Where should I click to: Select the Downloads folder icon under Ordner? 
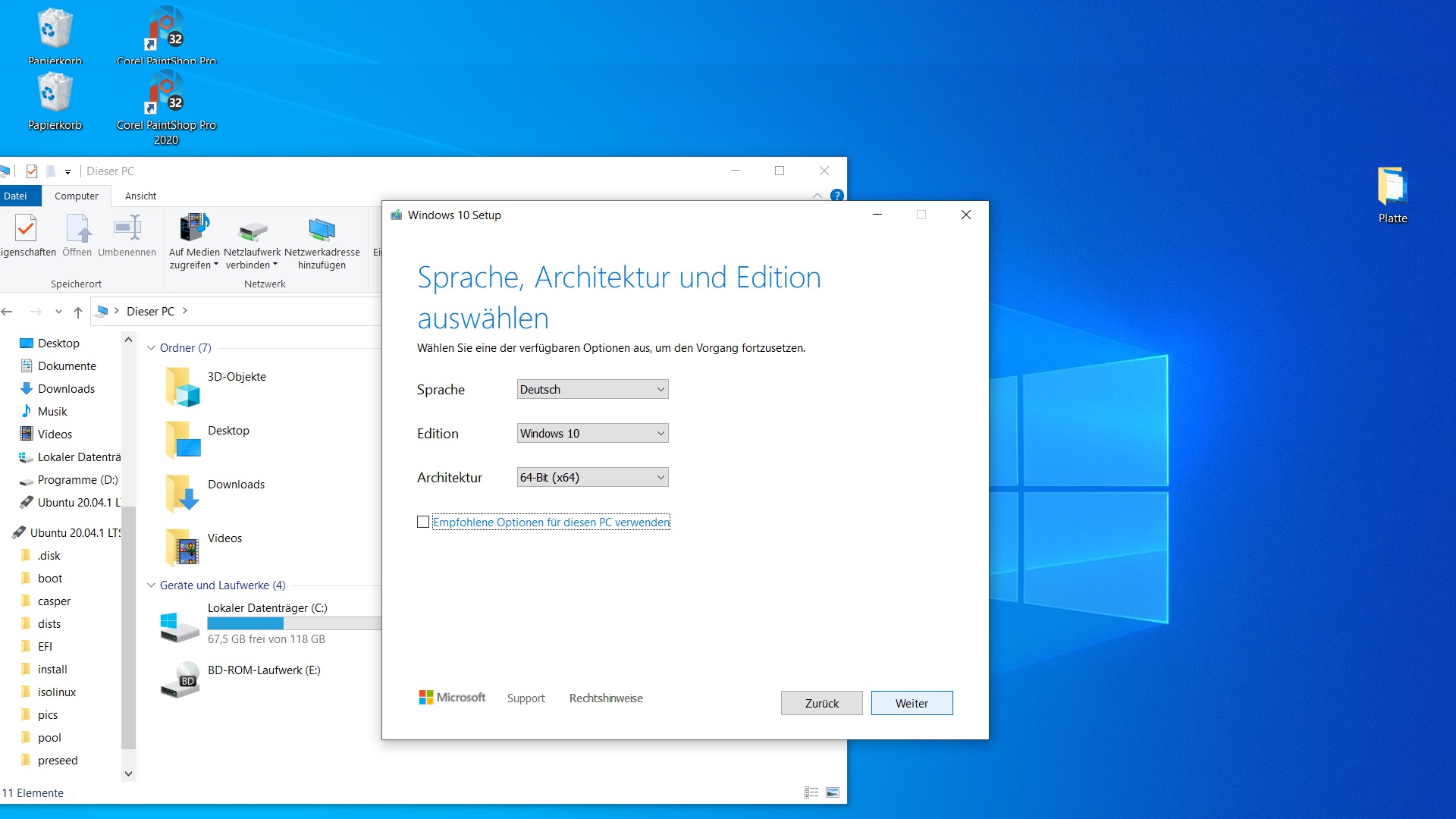182,494
